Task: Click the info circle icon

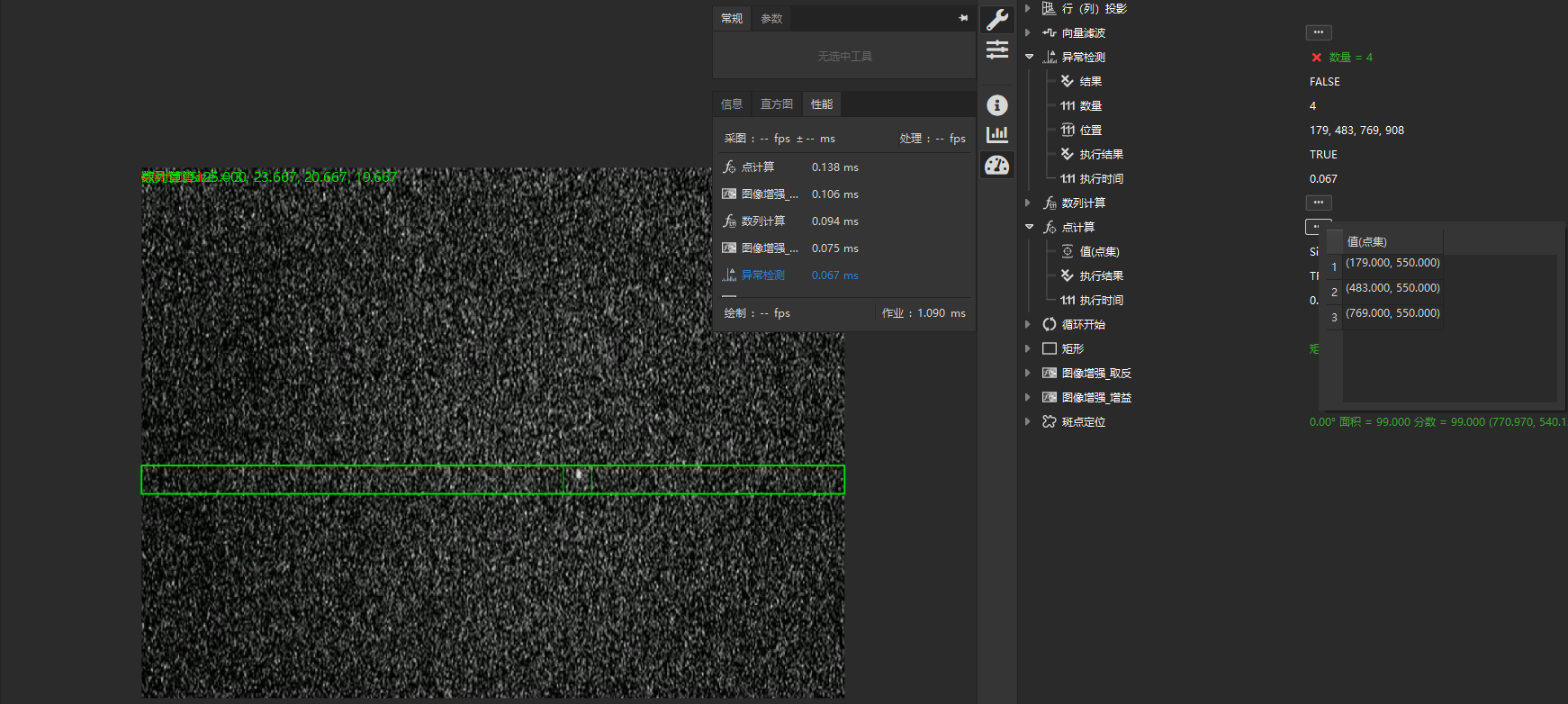Action: point(996,105)
